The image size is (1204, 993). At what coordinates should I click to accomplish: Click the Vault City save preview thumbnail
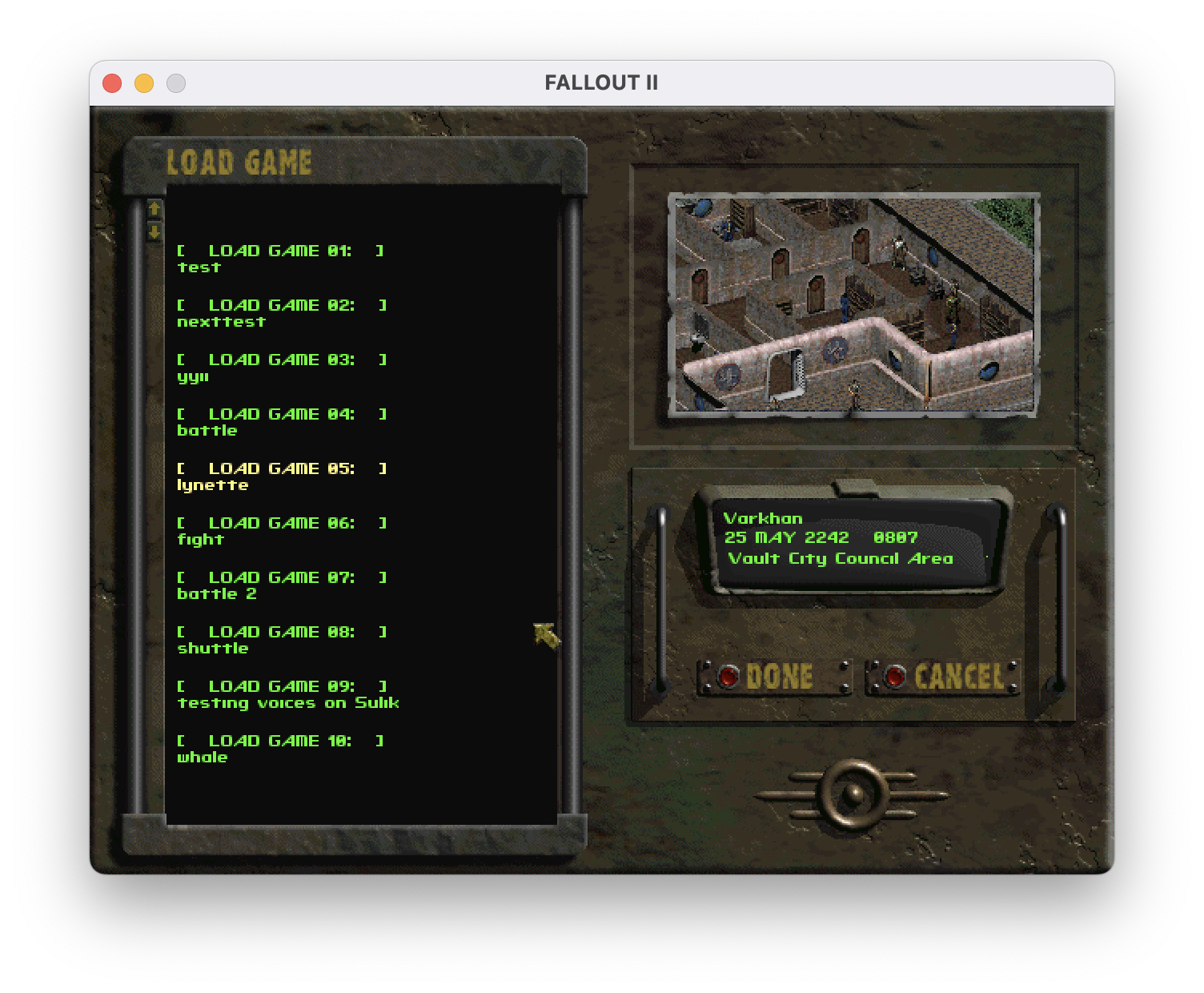coord(854,304)
